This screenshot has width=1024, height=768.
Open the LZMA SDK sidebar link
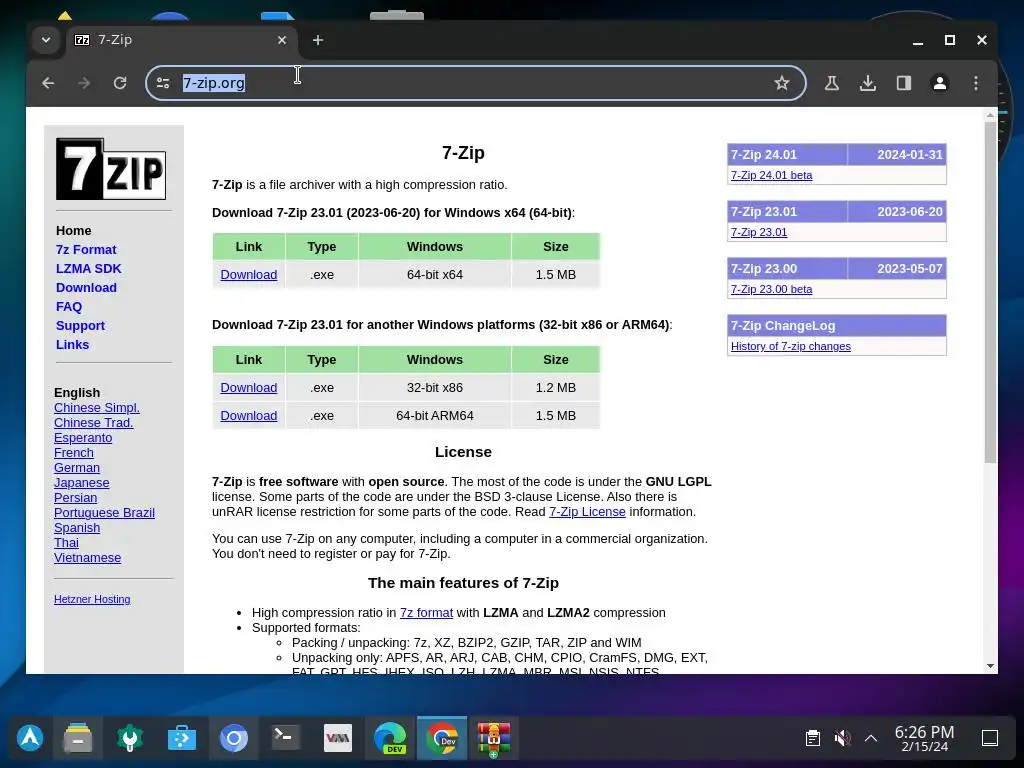point(89,268)
